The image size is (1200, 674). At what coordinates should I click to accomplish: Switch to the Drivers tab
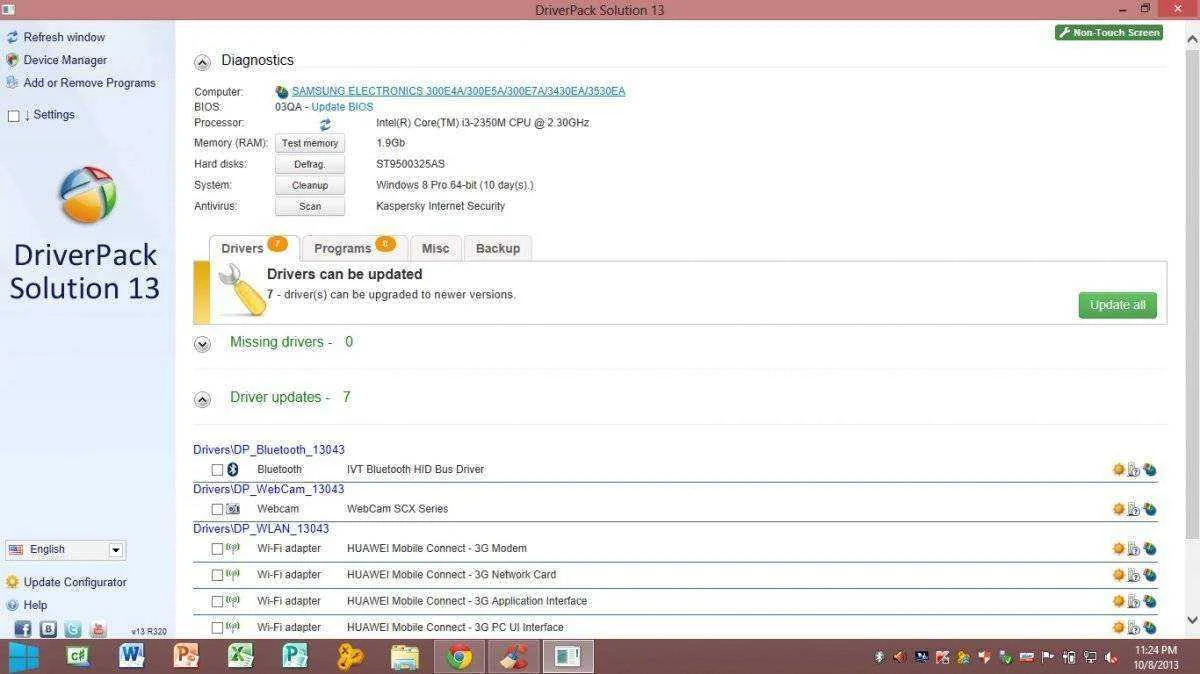(x=253, y=248)
